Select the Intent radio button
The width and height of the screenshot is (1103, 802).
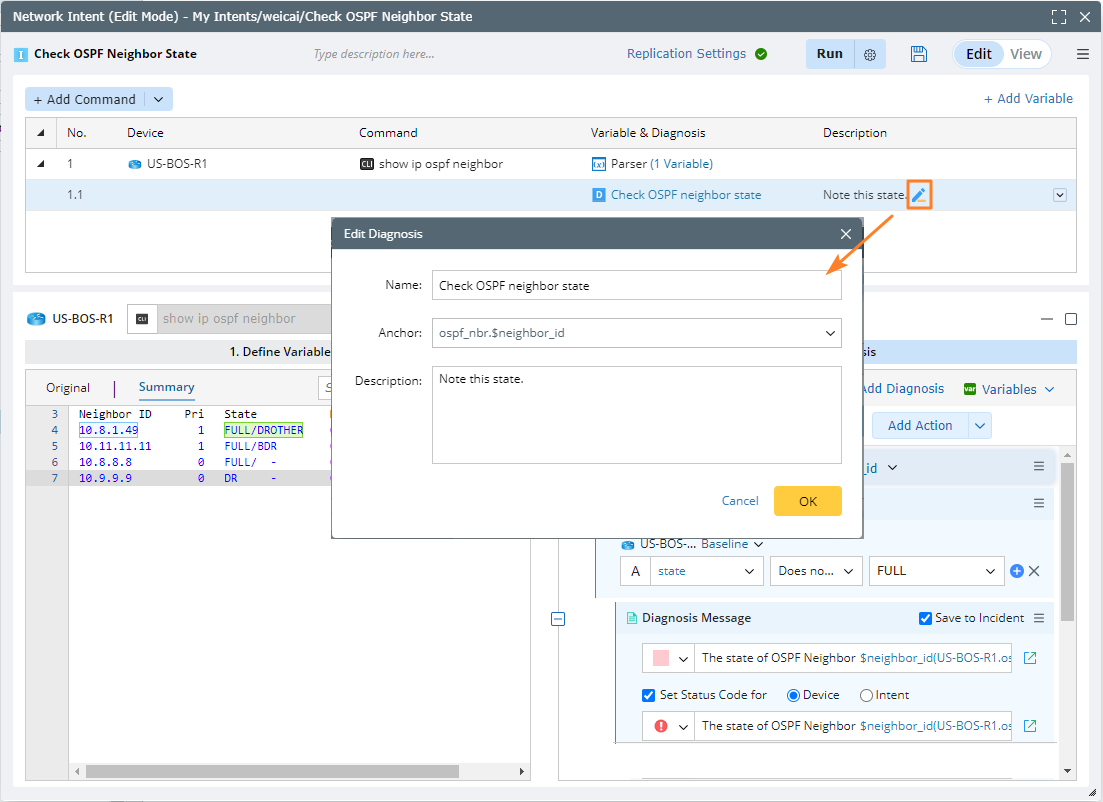(x=866, y=695)
